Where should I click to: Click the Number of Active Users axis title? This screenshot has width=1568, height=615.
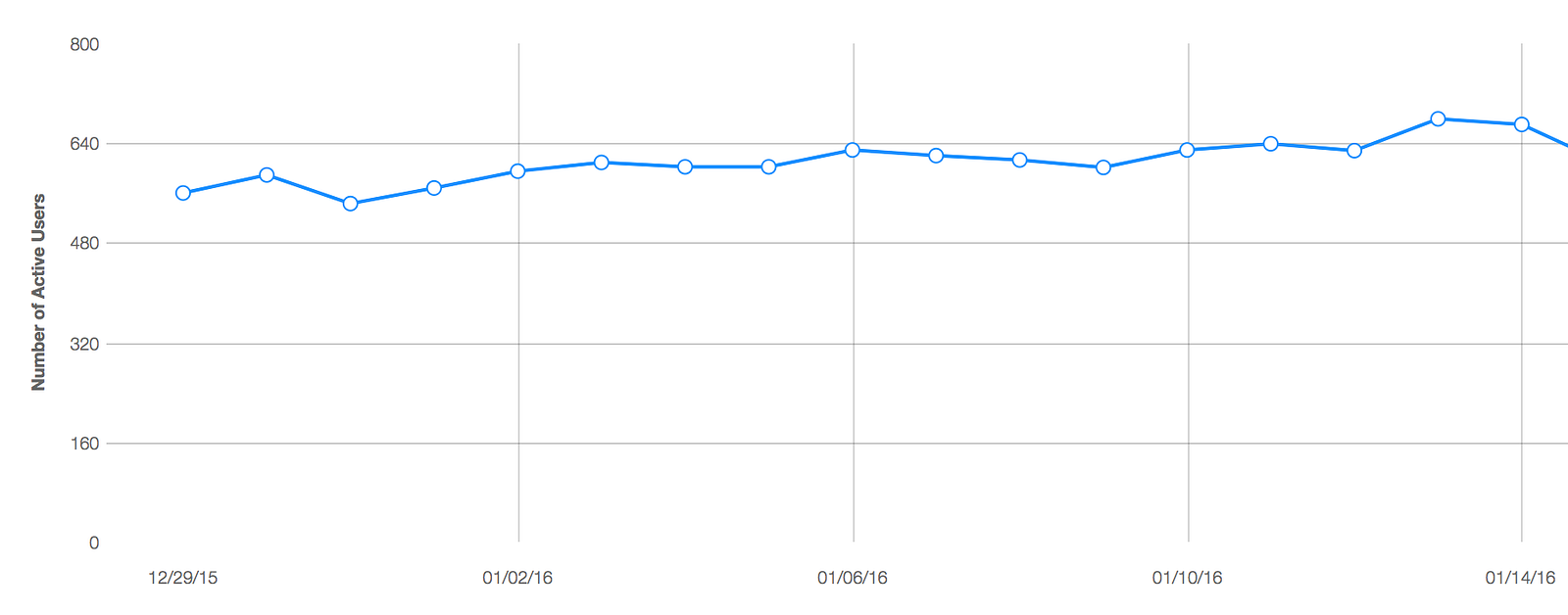(38, 292)
